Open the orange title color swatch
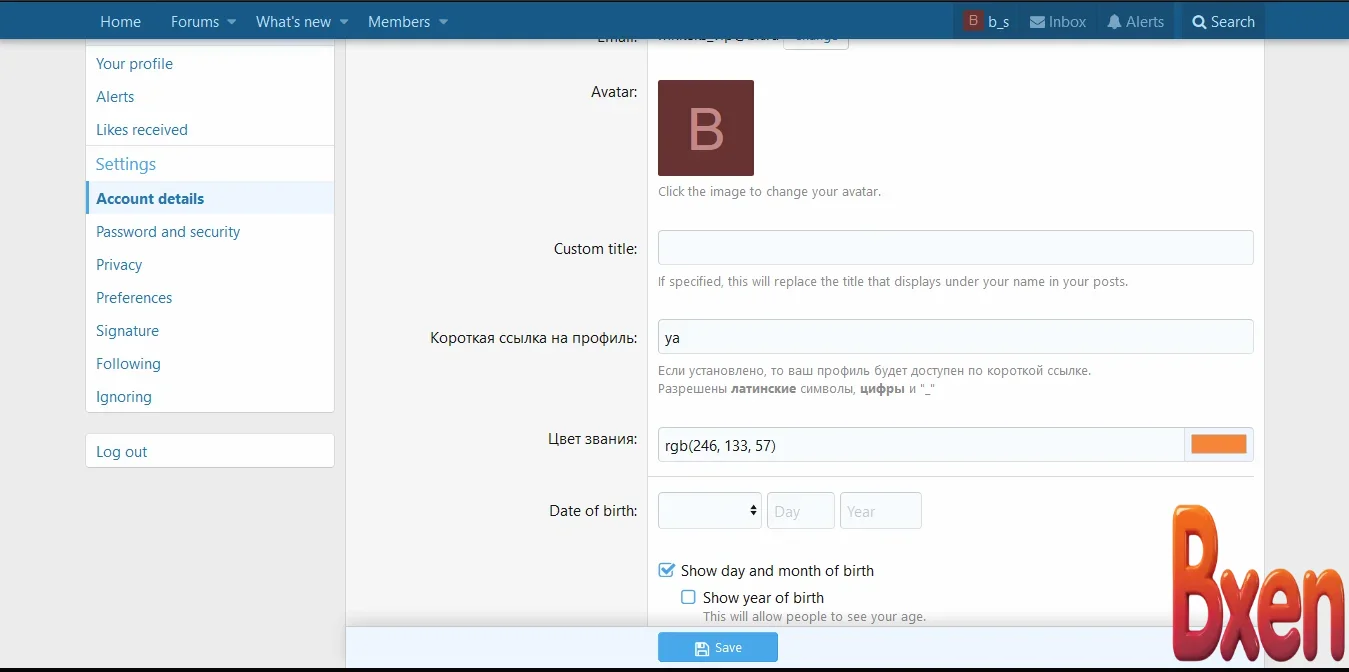This screenshot has height=672, width=1349. [x=1218, y=445]
